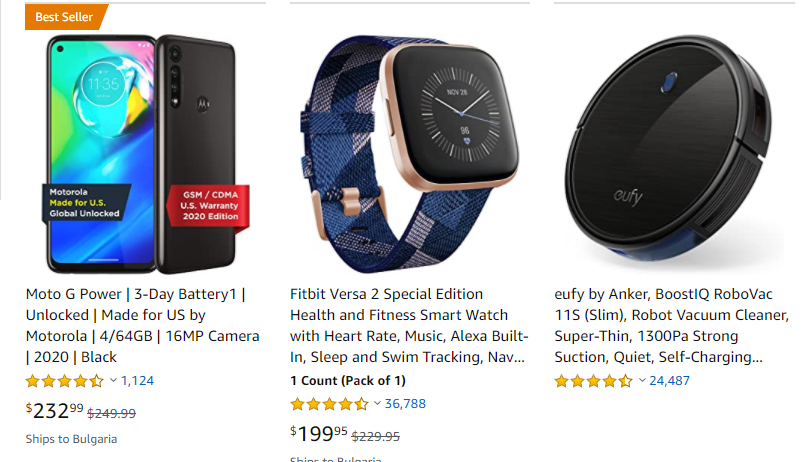View the 24,487 eufy reviews
Image resolution: width=807 pixels, height=462 pixels.
pos(670,381)
